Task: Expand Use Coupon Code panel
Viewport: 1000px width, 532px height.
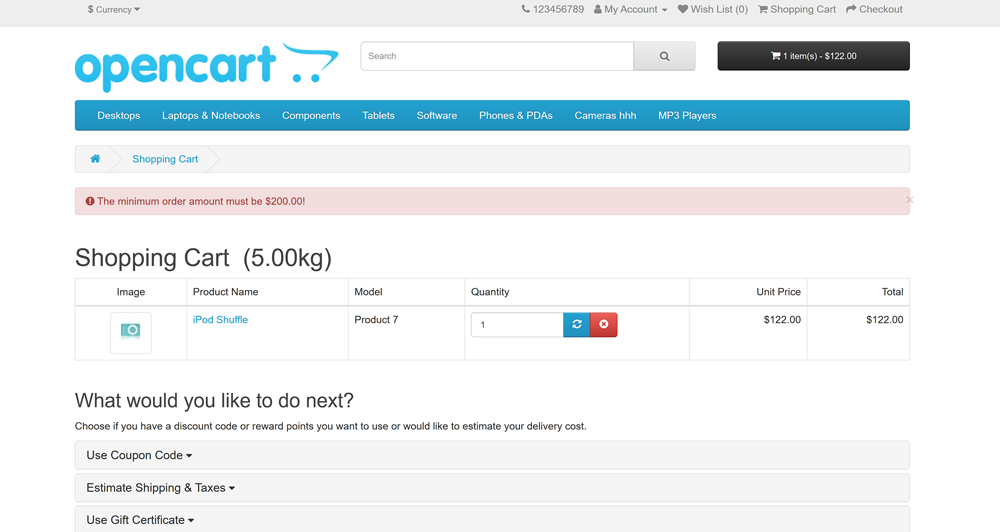Action: tap(139, 455)
